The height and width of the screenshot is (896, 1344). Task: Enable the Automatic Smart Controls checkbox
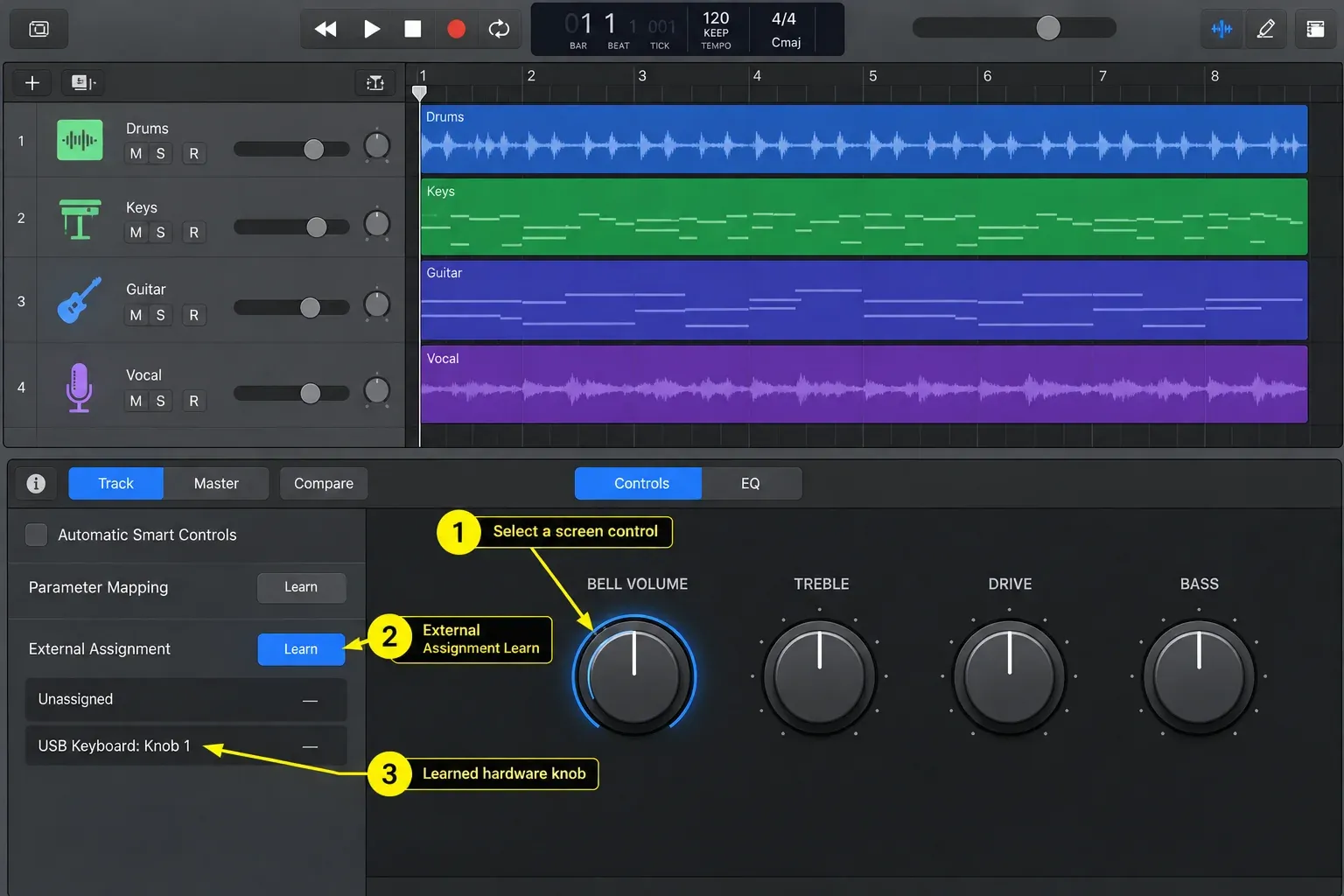click(36, 535)
